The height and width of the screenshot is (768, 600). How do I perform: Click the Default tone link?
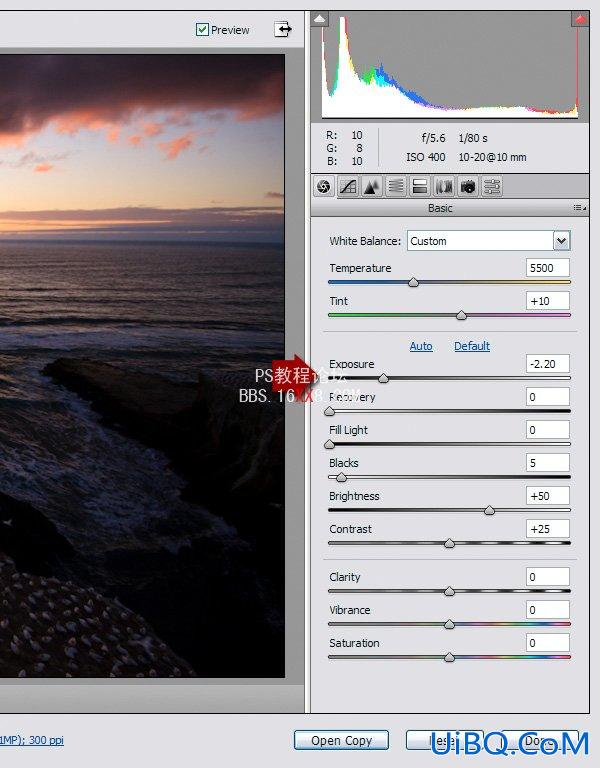472,346
